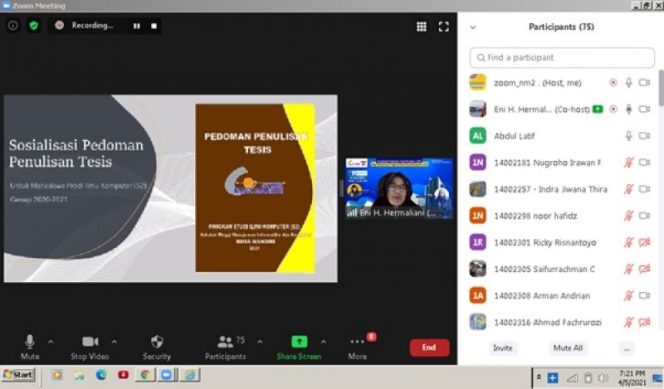664x389 pixels.
Task: Switch to gallery view grid icon
Action: (x=421, y=27)
